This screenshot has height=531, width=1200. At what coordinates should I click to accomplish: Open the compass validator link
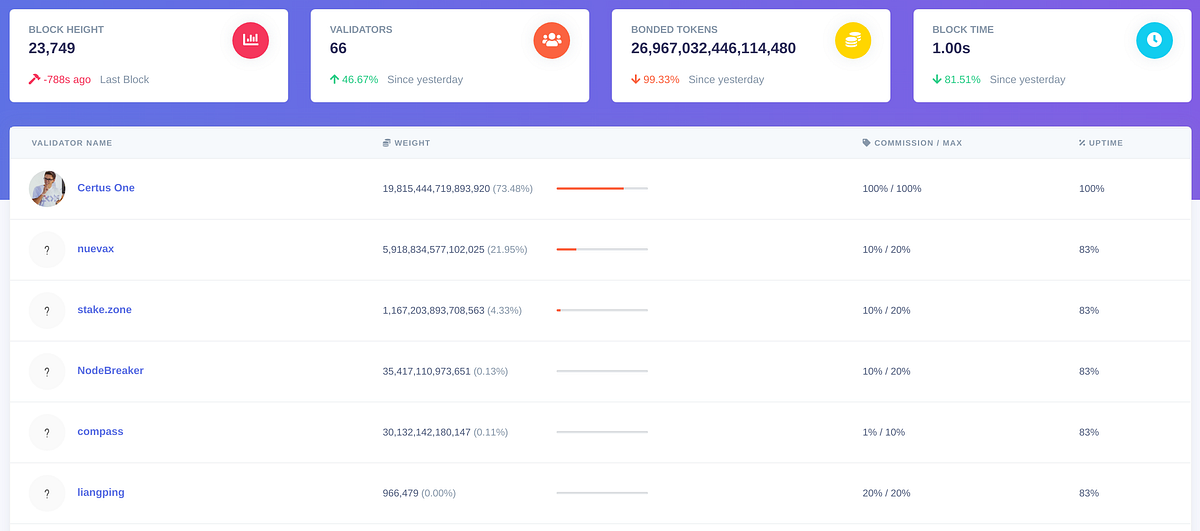pyautogui.click(x=100, y=432)
